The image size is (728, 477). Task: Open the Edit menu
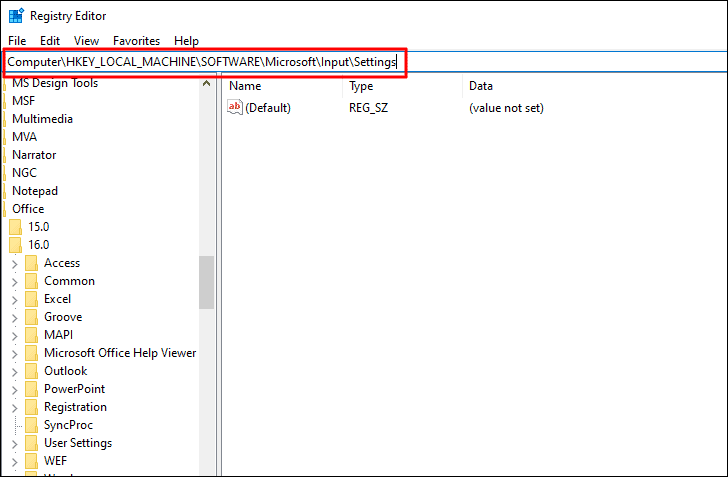(x=50, y=41)
